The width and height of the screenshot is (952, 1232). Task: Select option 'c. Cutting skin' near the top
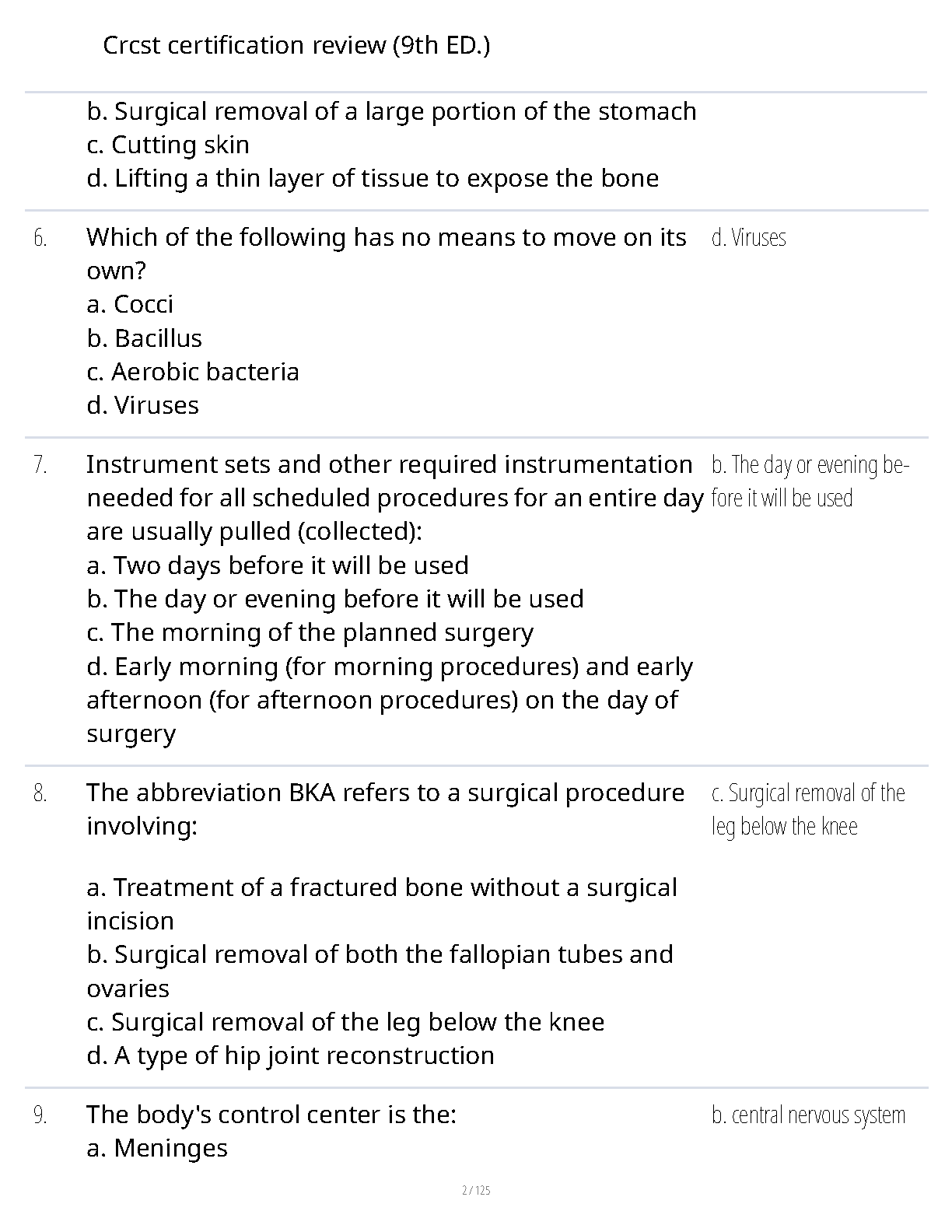point(168,145)
